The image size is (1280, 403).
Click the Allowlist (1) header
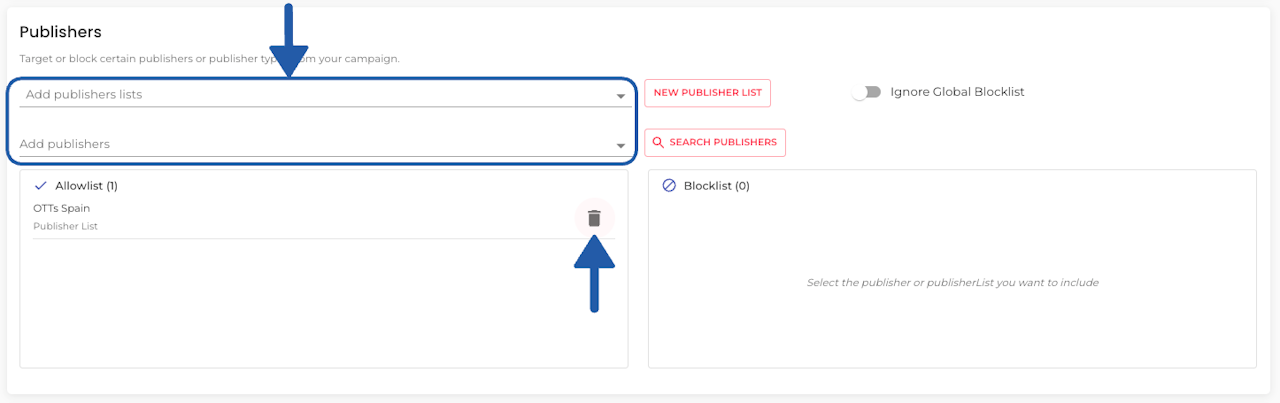87,186
